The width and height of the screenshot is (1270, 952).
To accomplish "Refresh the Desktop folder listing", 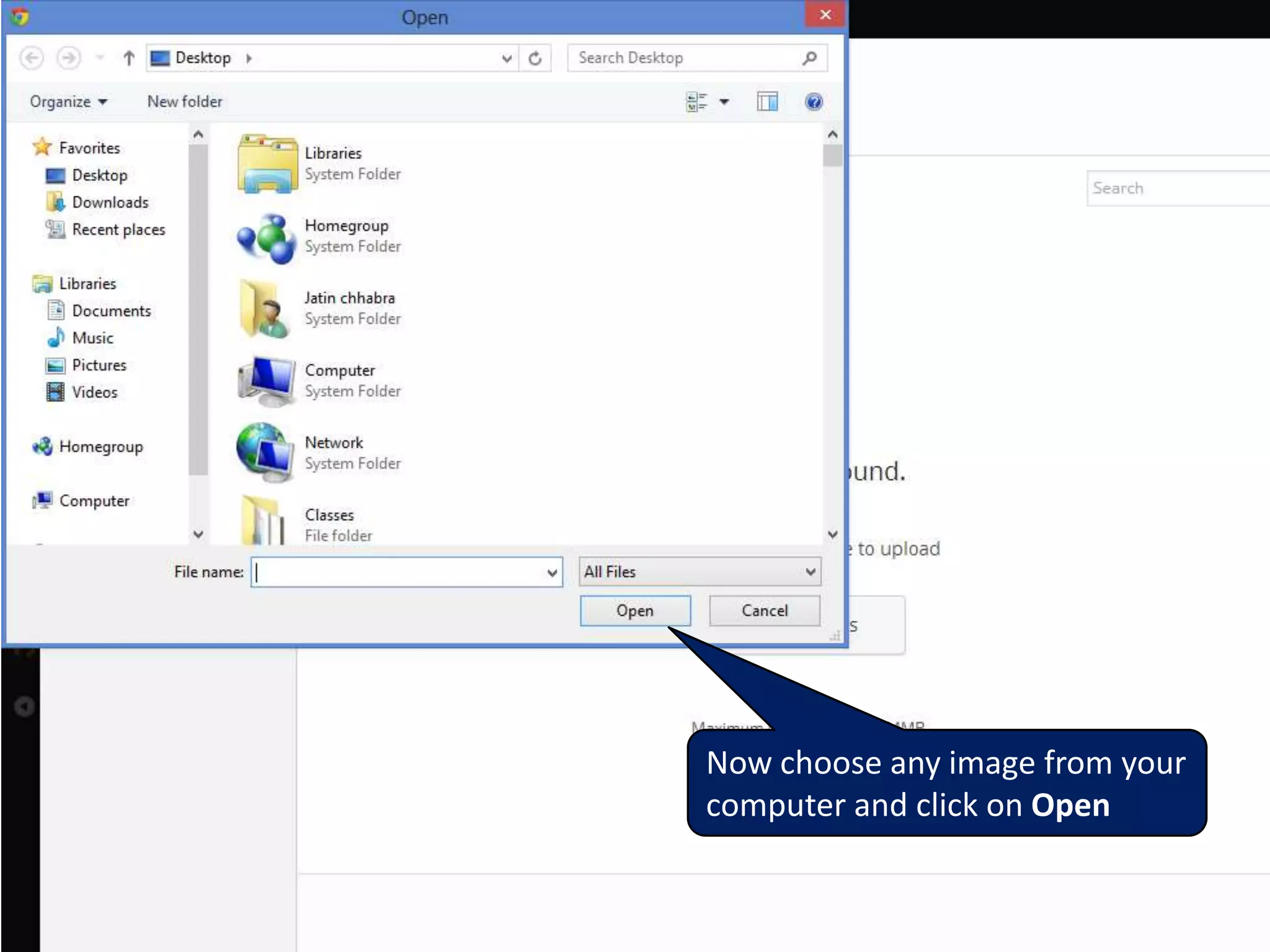I will tap(535, 58).
